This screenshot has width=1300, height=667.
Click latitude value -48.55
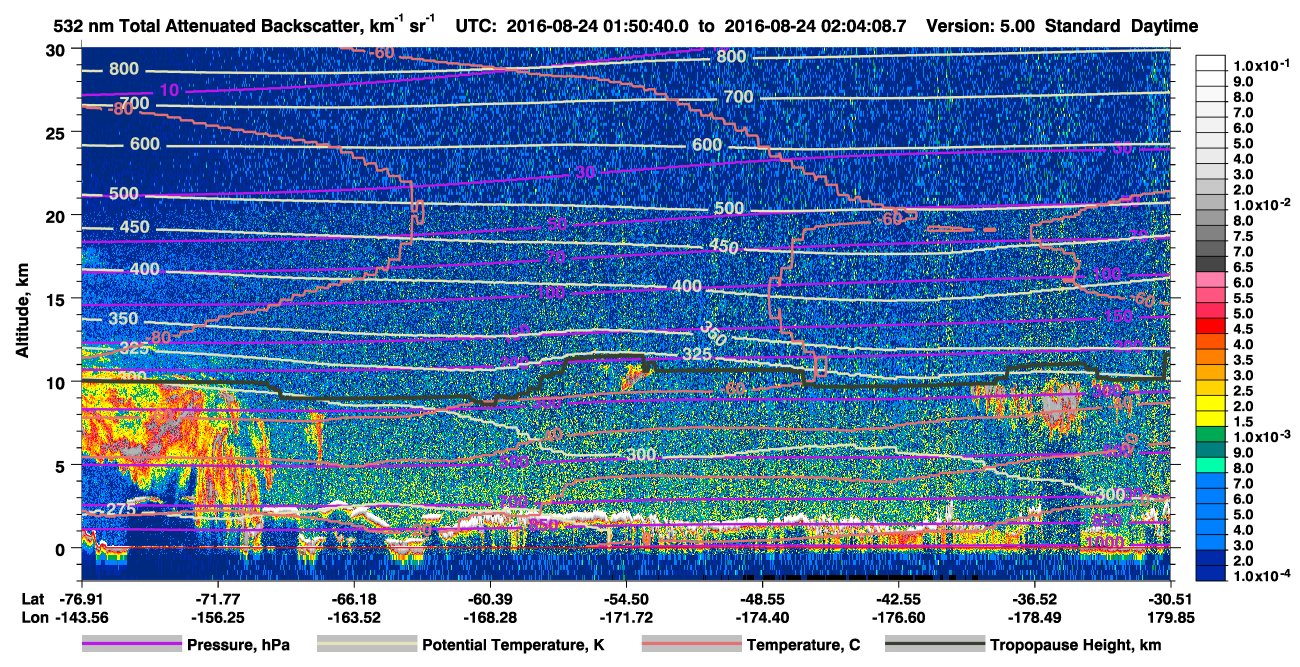762,600
